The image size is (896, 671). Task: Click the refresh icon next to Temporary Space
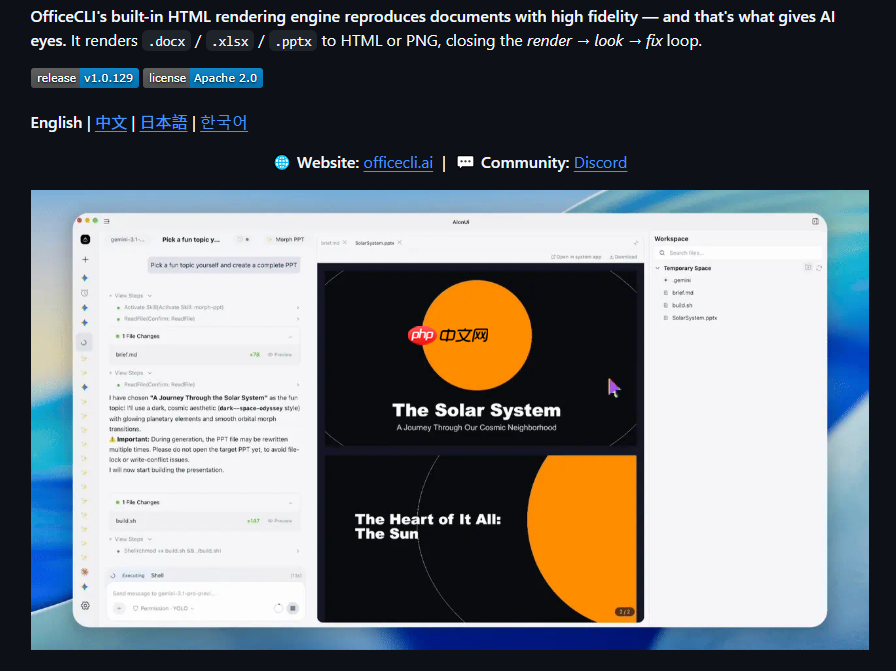coord(819,267)
